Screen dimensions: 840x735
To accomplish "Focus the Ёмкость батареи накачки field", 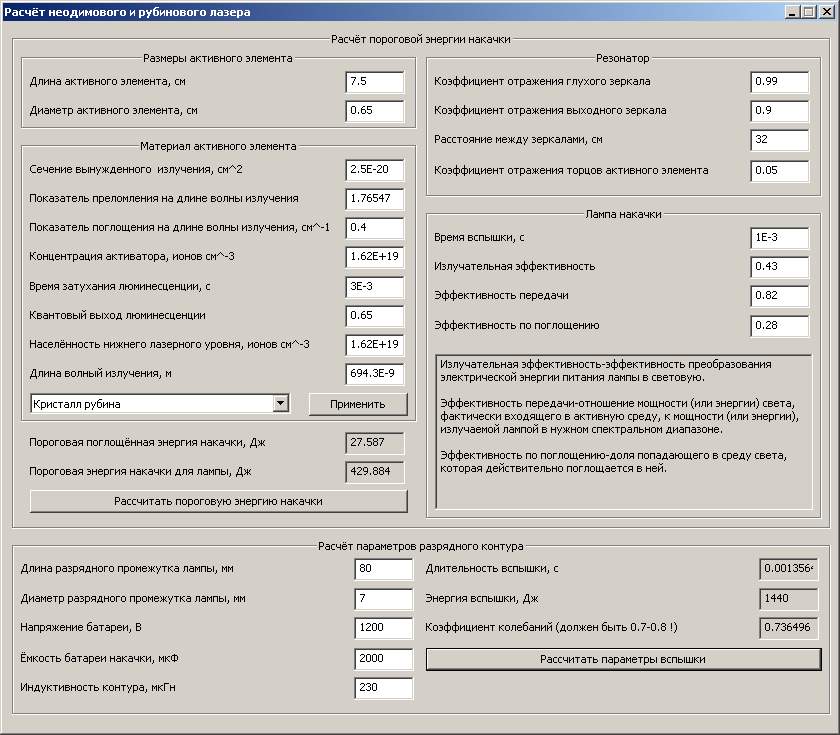I will 384,658.
